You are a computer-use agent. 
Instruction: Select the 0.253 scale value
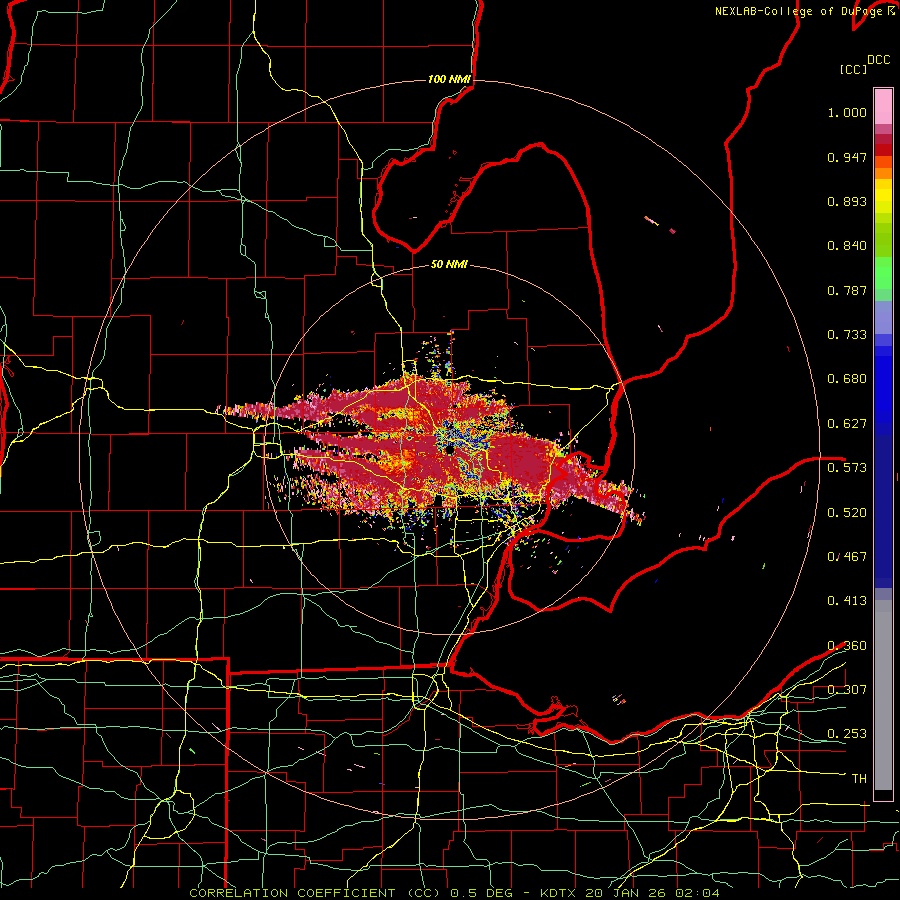coord(847,734)
